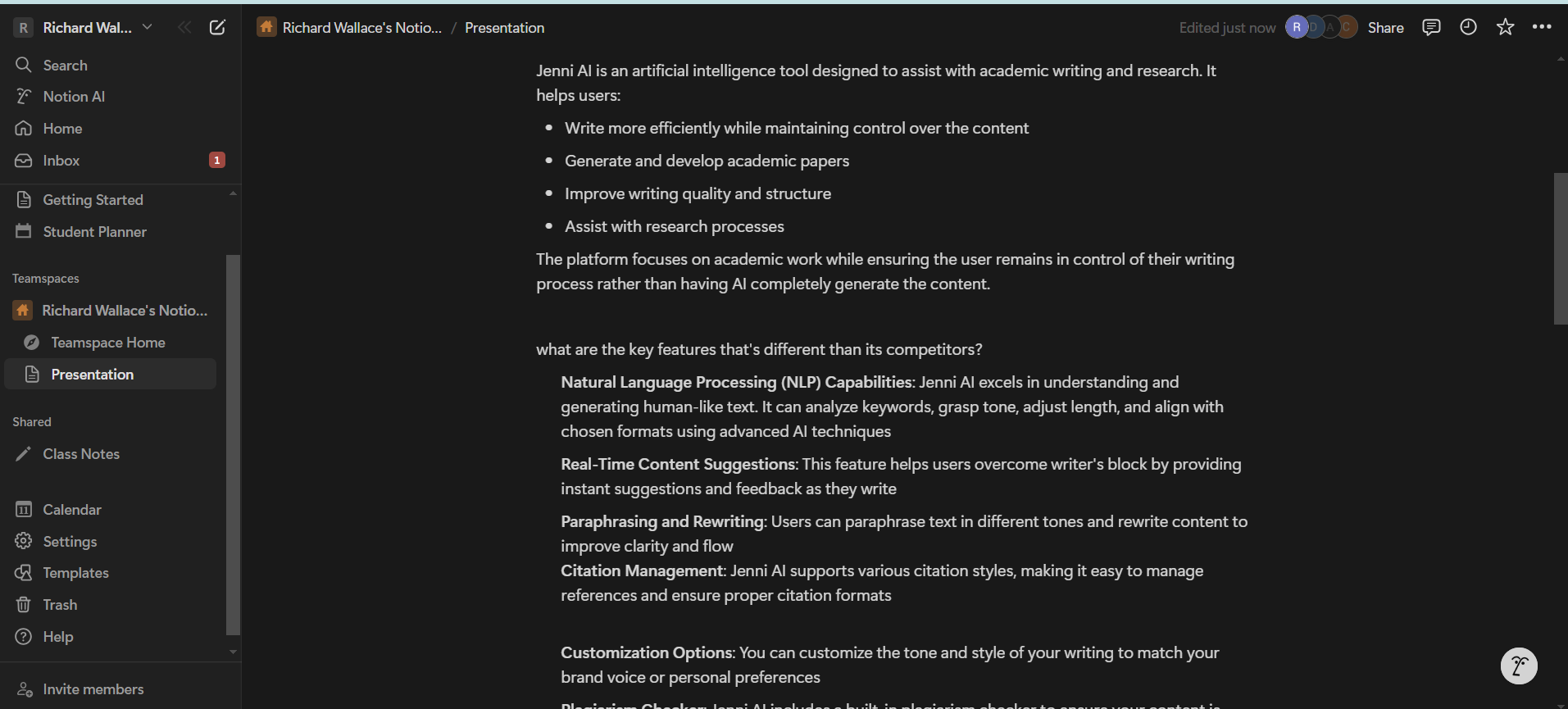The image size is (1568, 709).
Task: Create a new page with compose icon
Action: click(x=217, y=27)
